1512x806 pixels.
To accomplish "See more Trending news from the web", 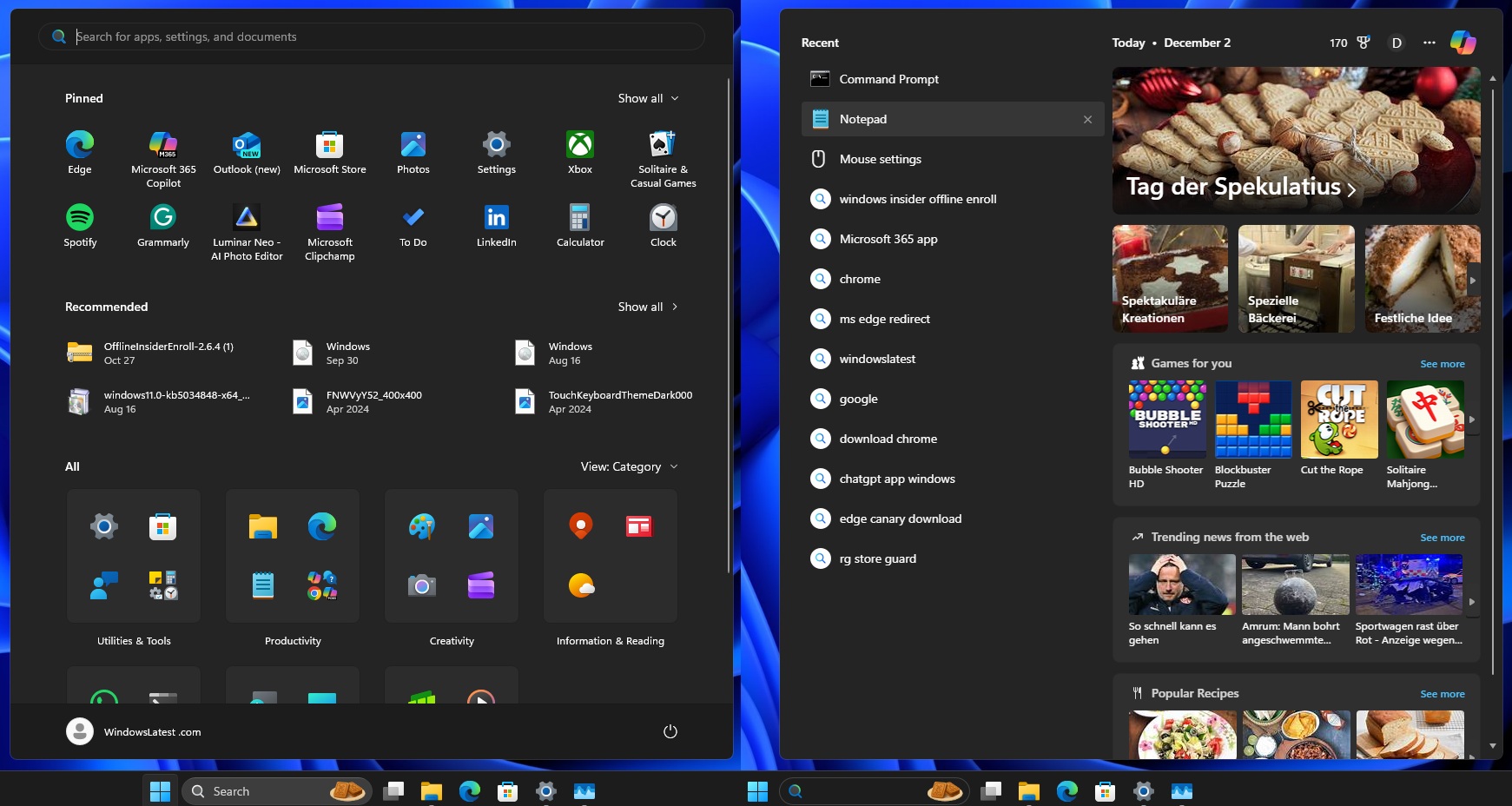I will 1441,537.
